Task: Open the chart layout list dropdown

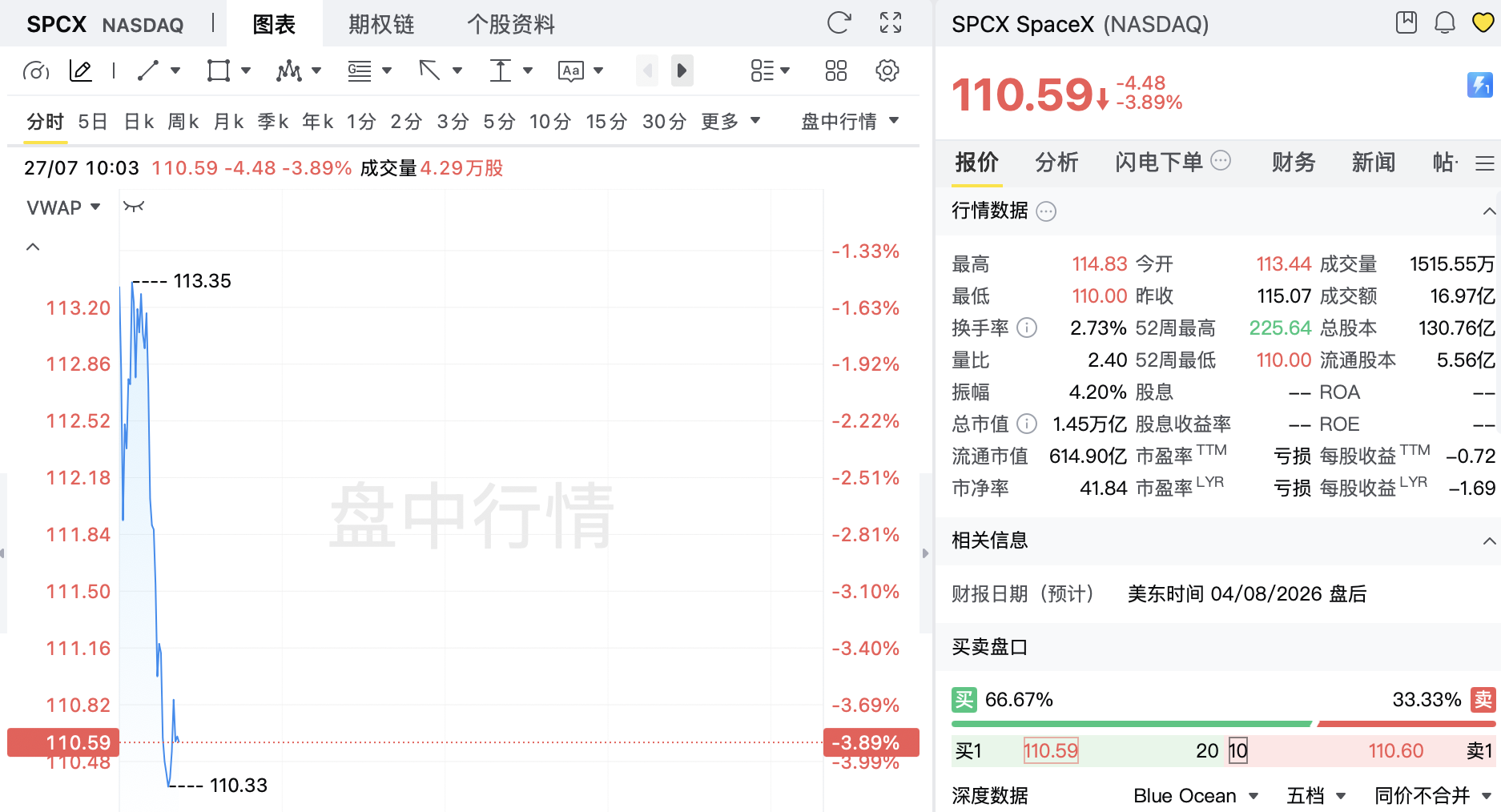Action: [x=770, y=70]
